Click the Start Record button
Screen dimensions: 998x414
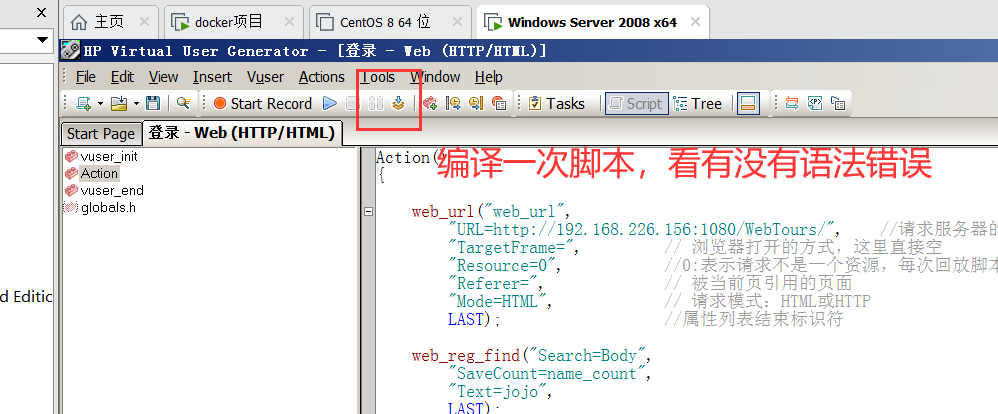pyautogui.click(x=262, y=103)
